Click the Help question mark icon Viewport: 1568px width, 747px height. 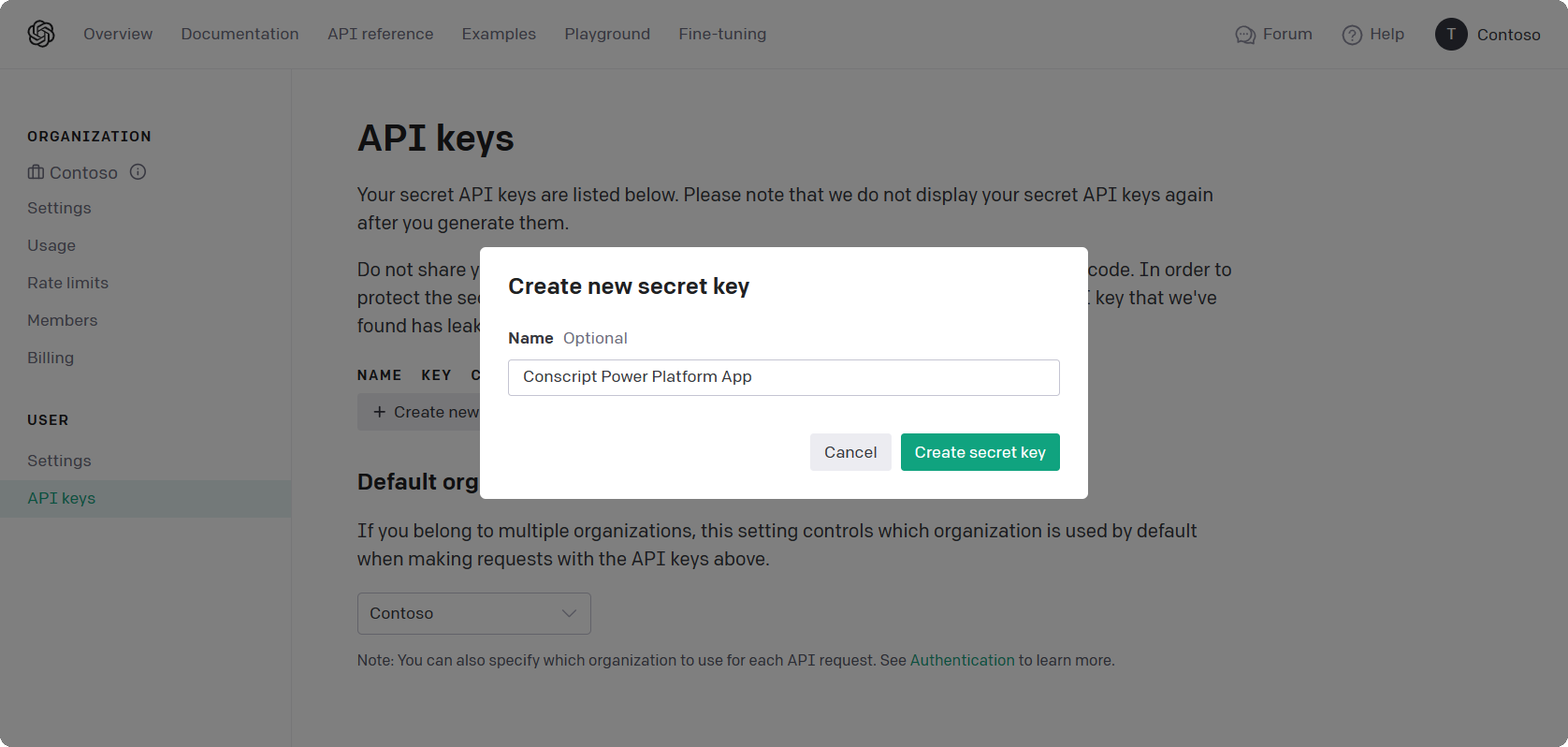point(1352,35)
